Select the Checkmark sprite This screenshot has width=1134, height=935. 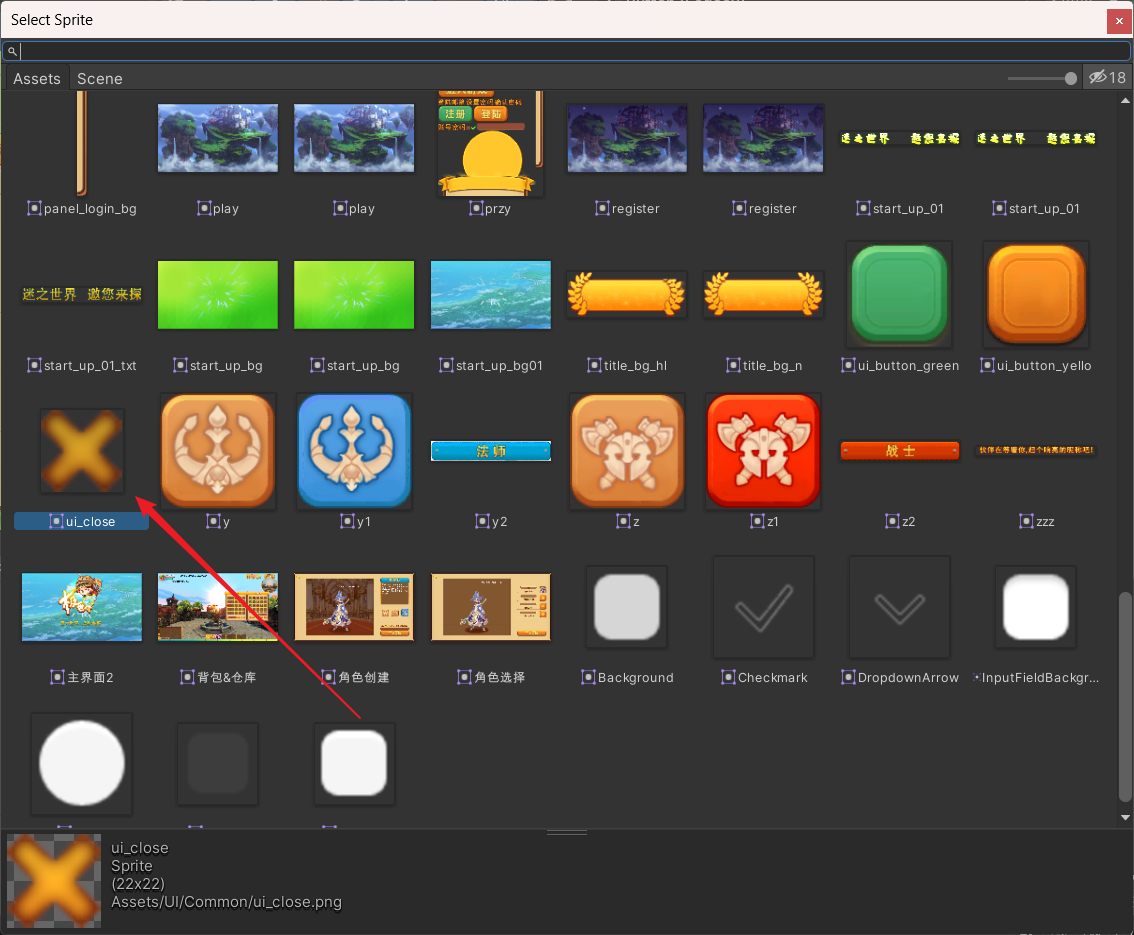tap(763, 607)
